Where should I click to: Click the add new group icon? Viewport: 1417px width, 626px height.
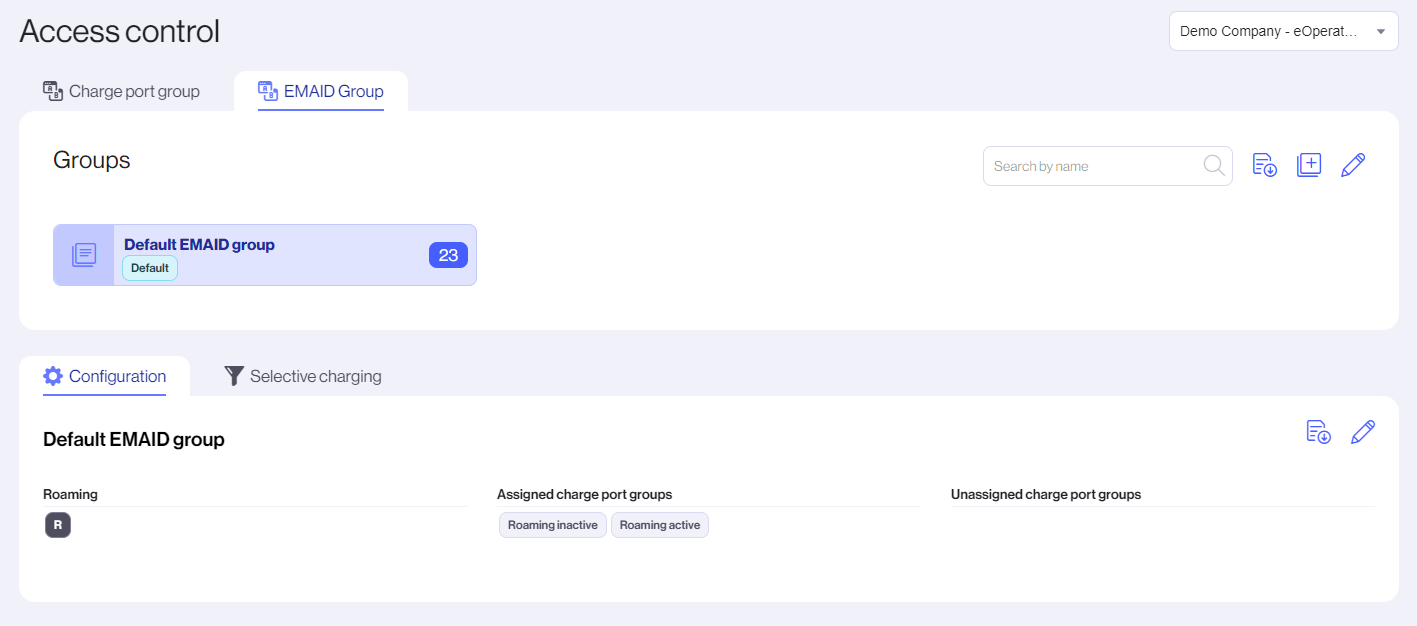pos(1309,166)
